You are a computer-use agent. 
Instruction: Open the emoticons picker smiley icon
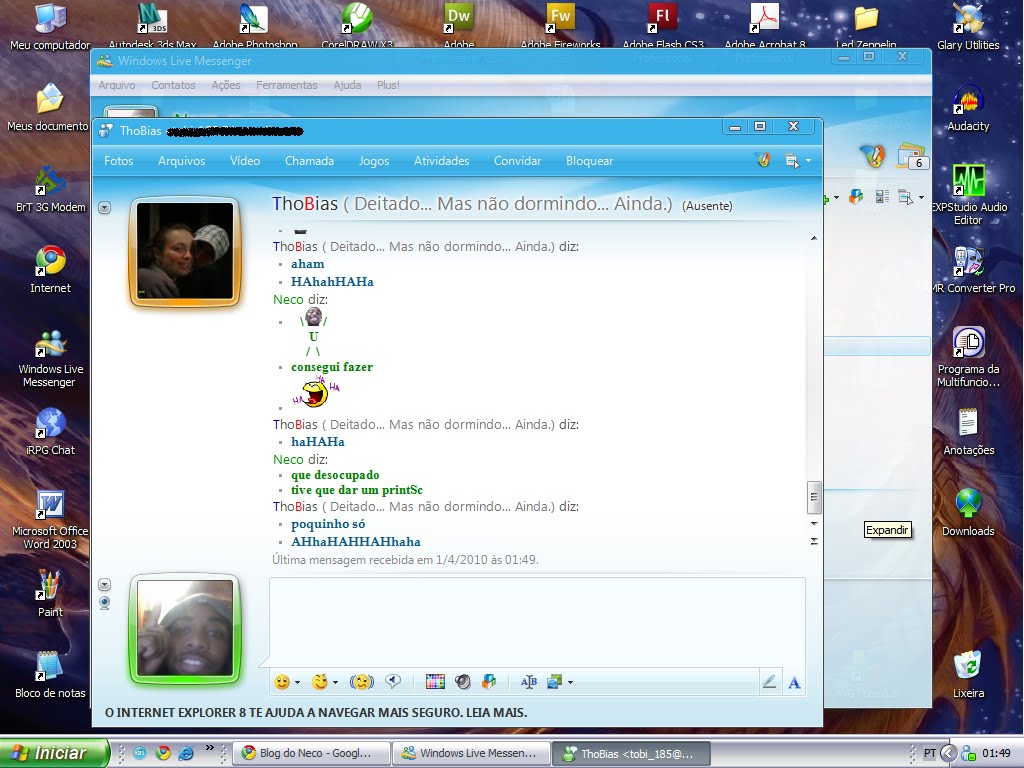pos(281,682)
